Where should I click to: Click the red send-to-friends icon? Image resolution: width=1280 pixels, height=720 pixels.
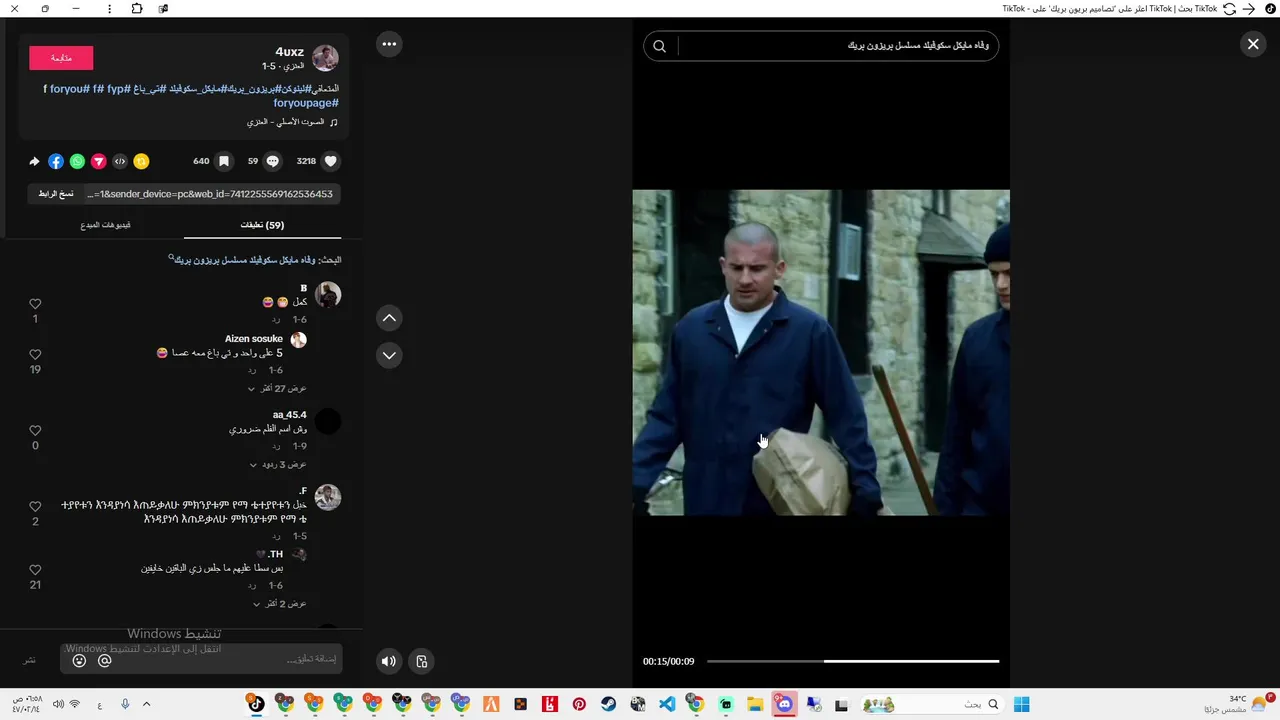click(x=98, y=161)
